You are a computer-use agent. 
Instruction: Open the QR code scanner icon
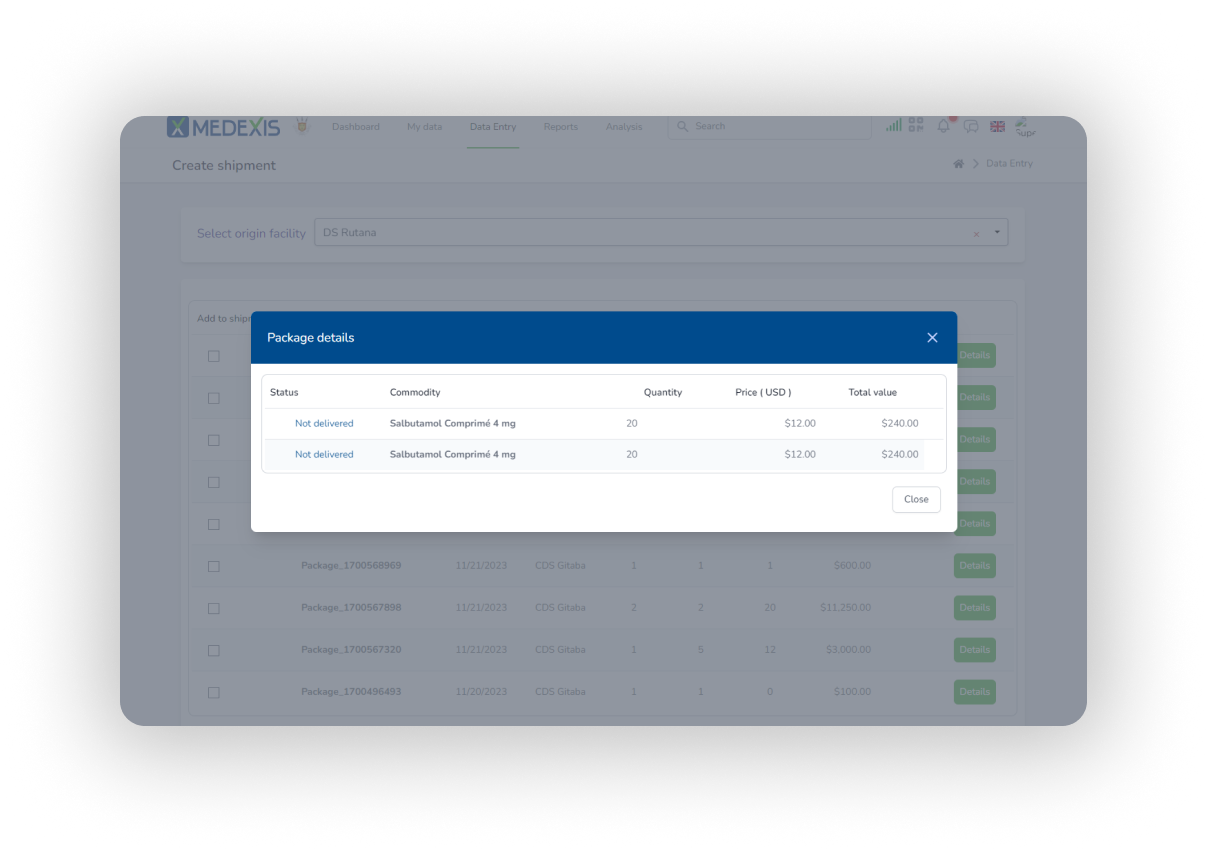(x=916, y=126)
